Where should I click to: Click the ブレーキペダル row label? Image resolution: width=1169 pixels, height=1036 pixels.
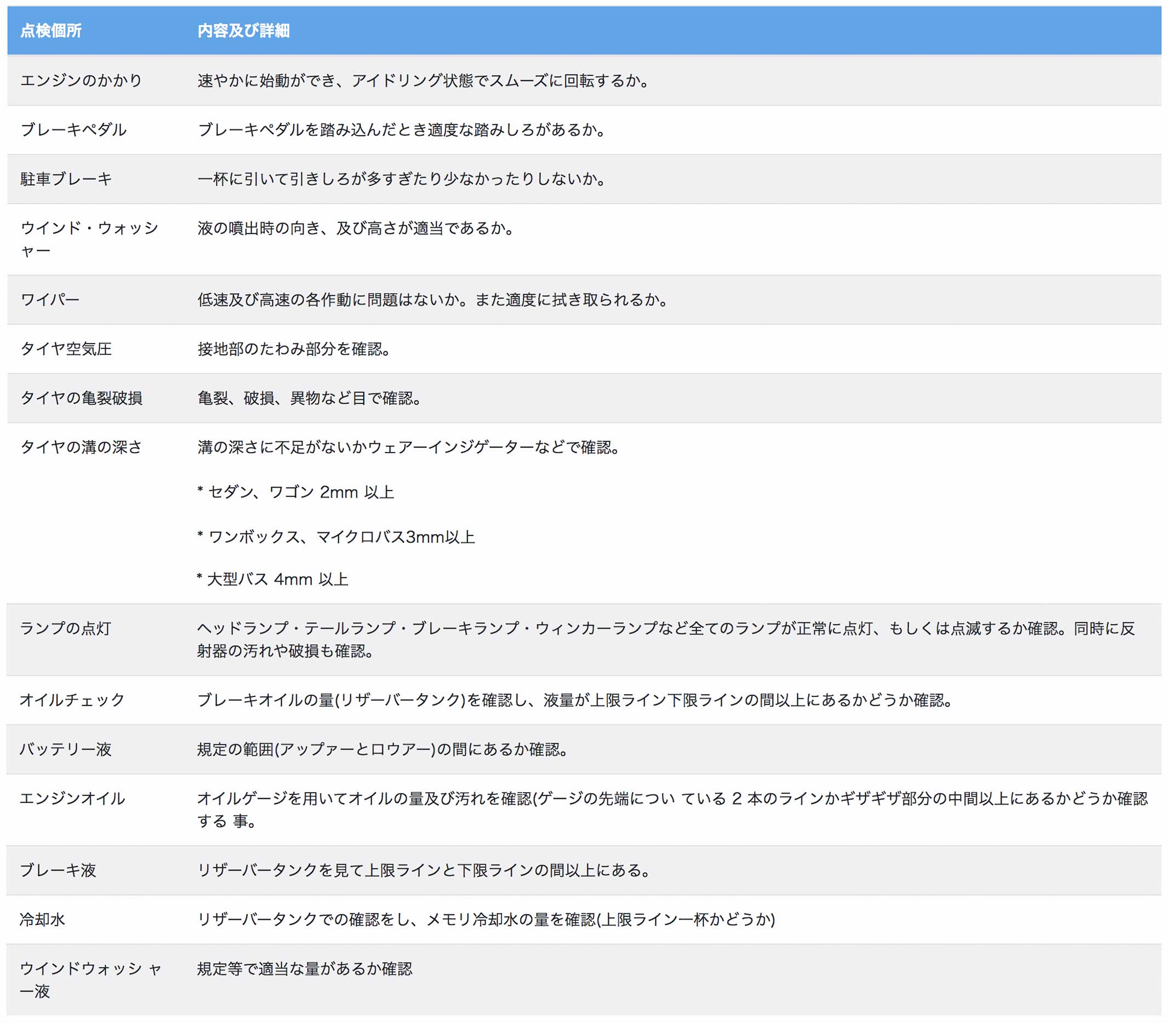(x=73, y=130)
